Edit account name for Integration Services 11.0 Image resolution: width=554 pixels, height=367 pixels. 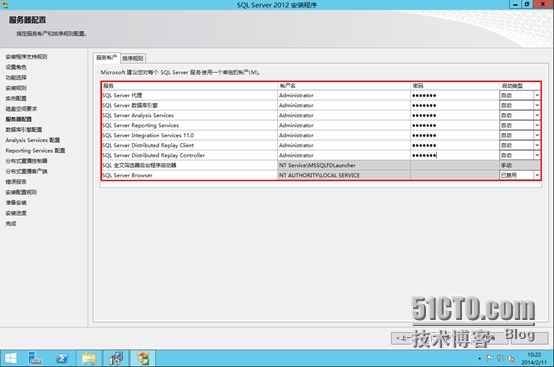[344, 135]
